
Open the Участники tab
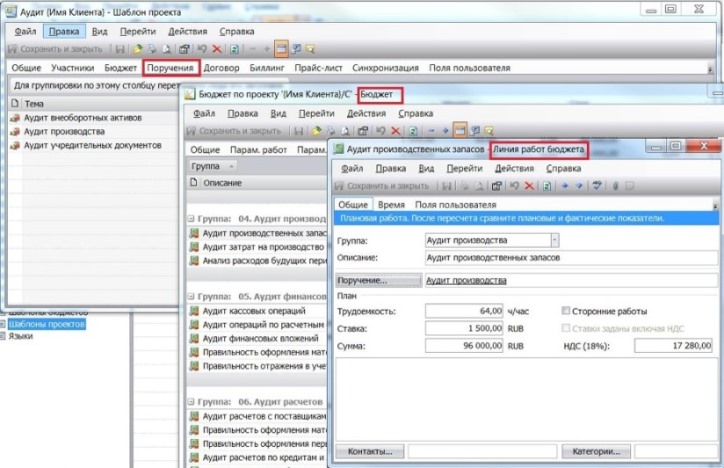(72, 68)
